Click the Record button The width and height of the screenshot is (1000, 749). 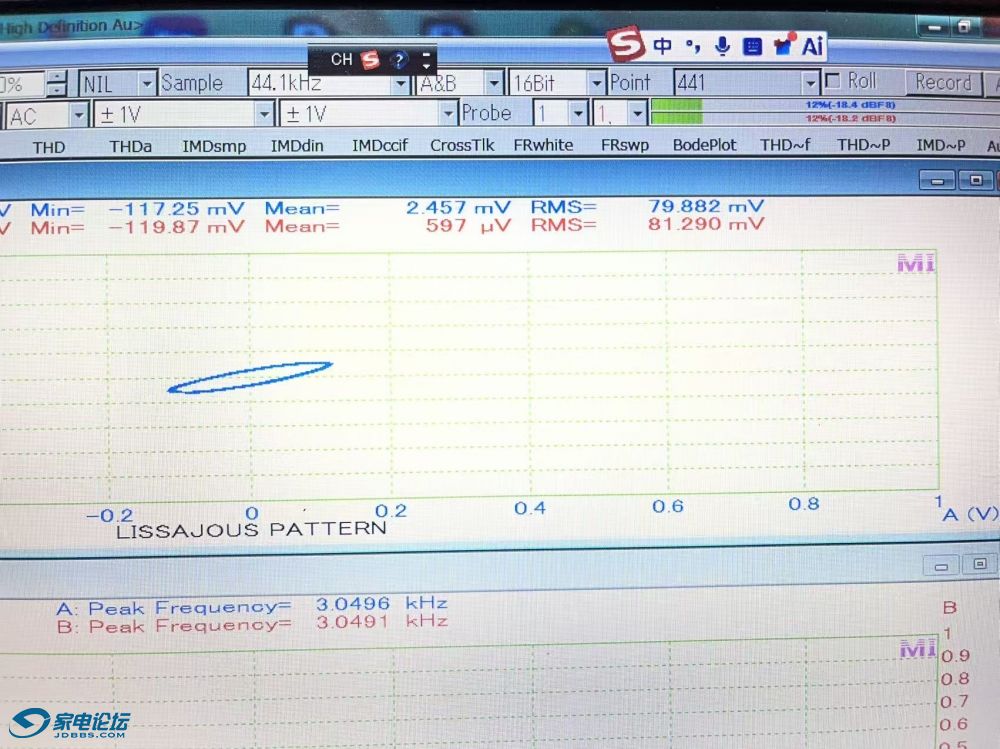(x=943, y=82)
